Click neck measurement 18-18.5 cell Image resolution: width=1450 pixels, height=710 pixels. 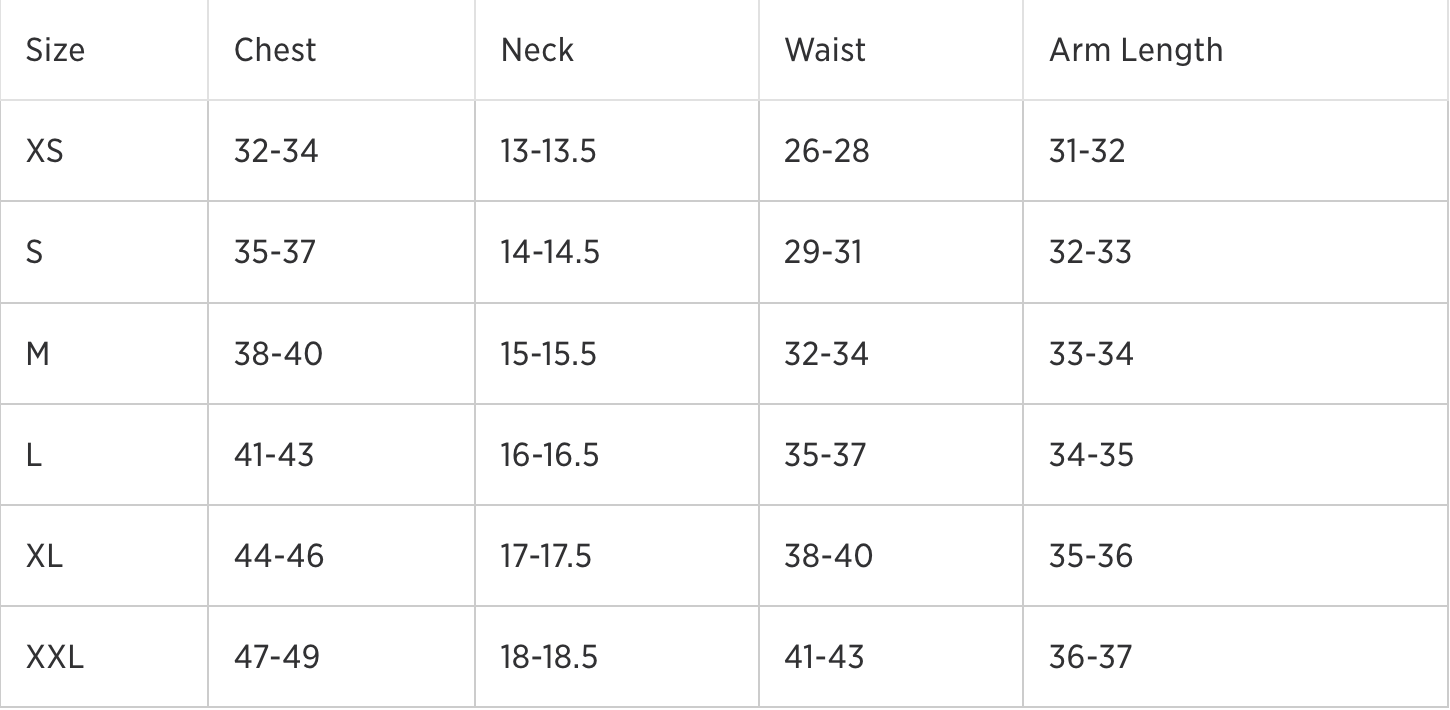549,657
